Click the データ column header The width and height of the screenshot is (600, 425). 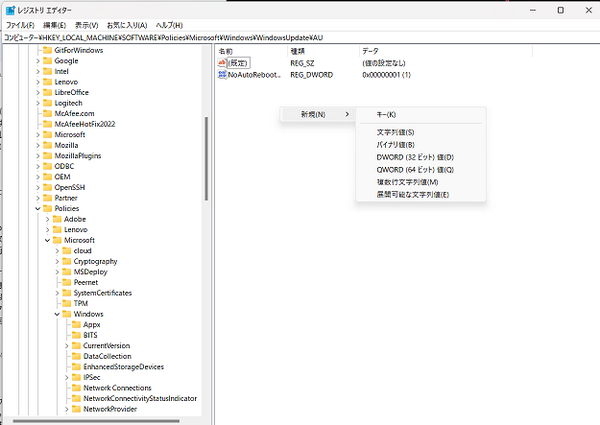point(370,49)
